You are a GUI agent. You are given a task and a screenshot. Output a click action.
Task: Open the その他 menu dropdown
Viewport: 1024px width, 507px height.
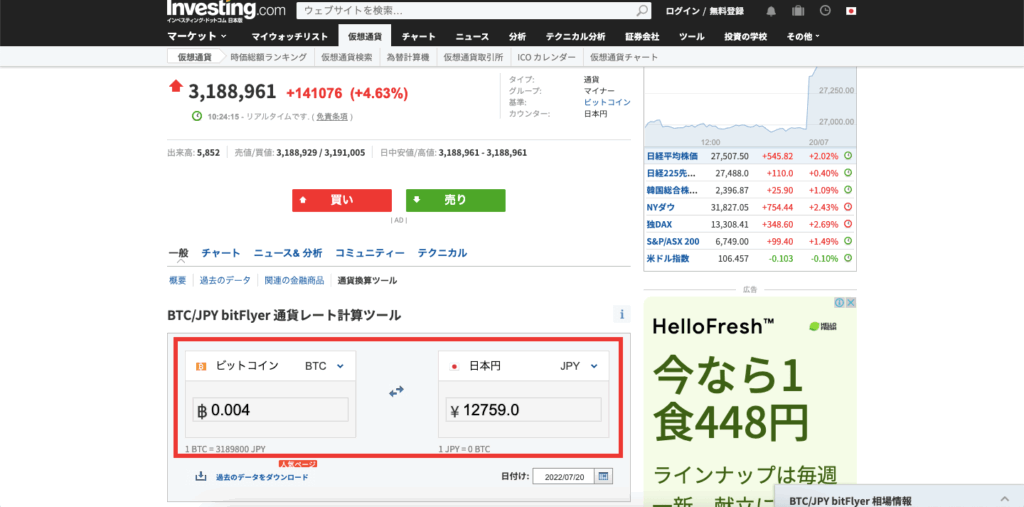802,36
